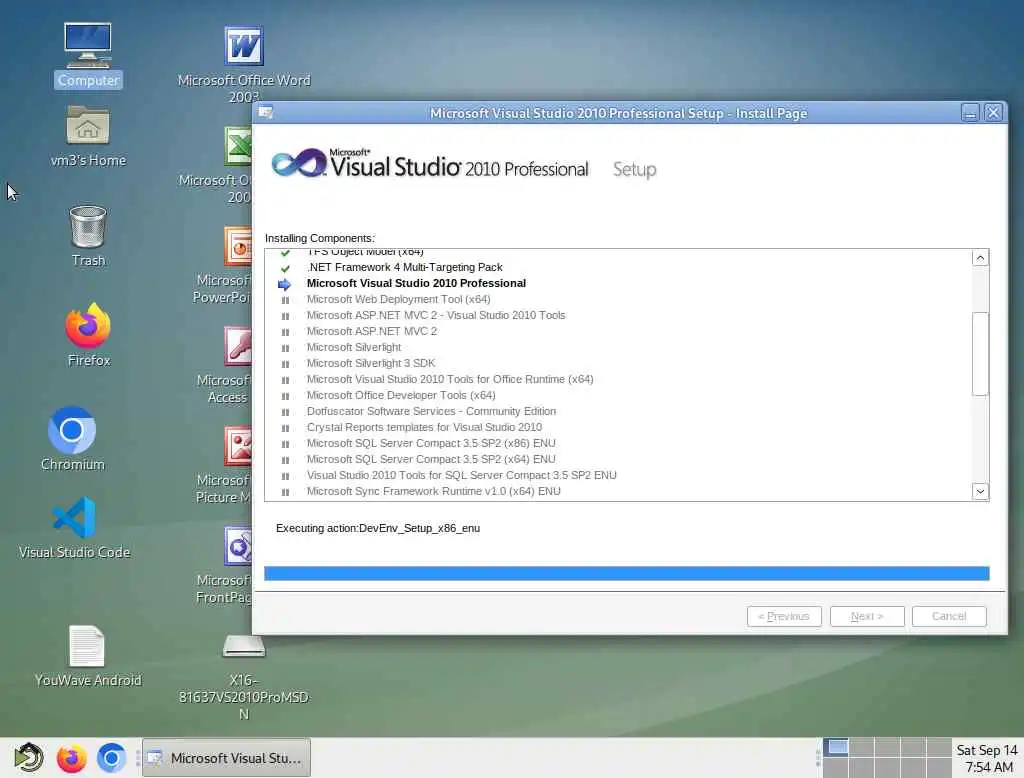
Task: Click the pending icon beside Microsoft Web Deployment Tool
Action: click(285, 300)
